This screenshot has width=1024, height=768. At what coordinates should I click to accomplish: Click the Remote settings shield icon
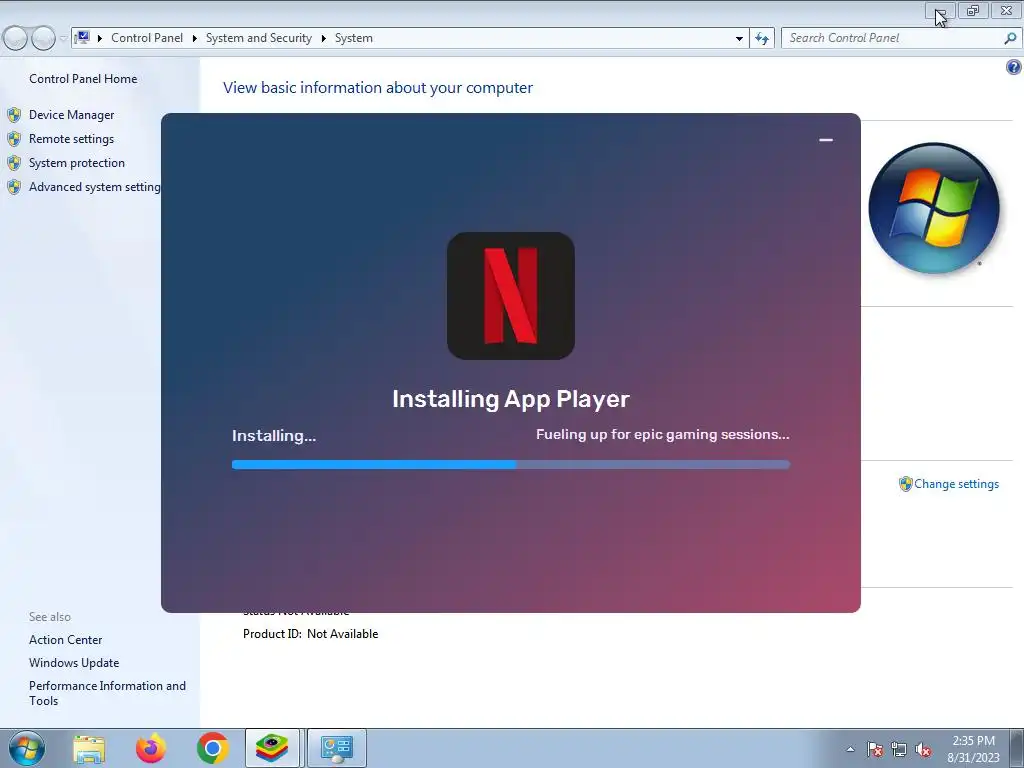[x=14, y=139]
